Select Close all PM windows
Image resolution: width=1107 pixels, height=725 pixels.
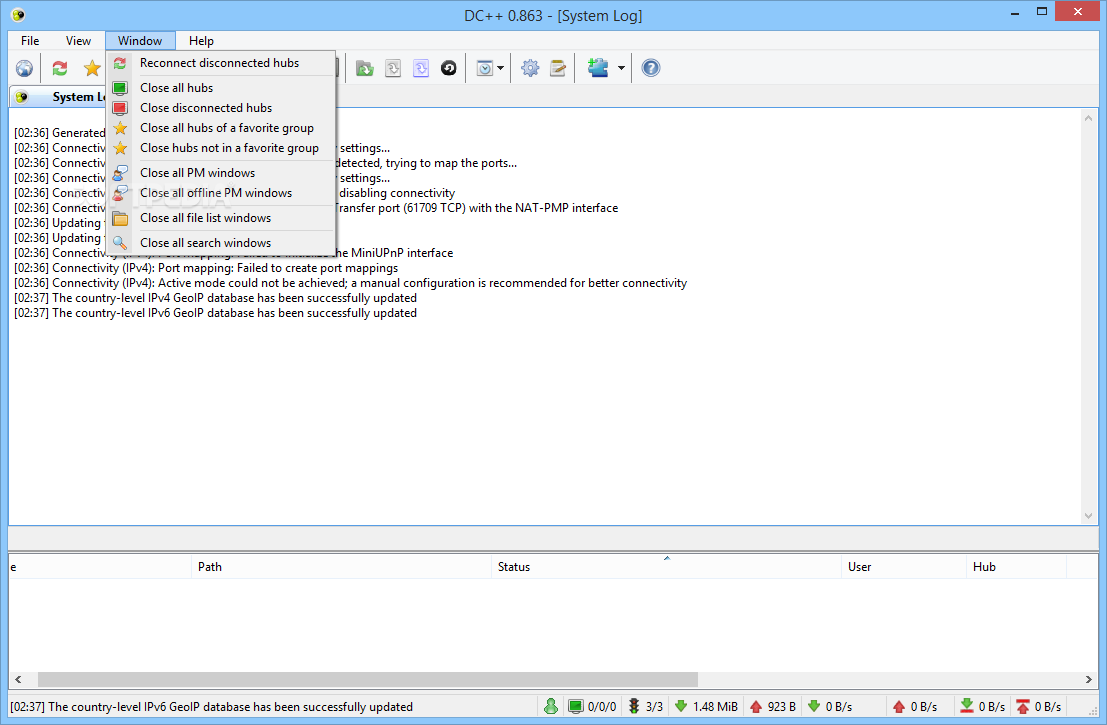[x=220, y=173]
